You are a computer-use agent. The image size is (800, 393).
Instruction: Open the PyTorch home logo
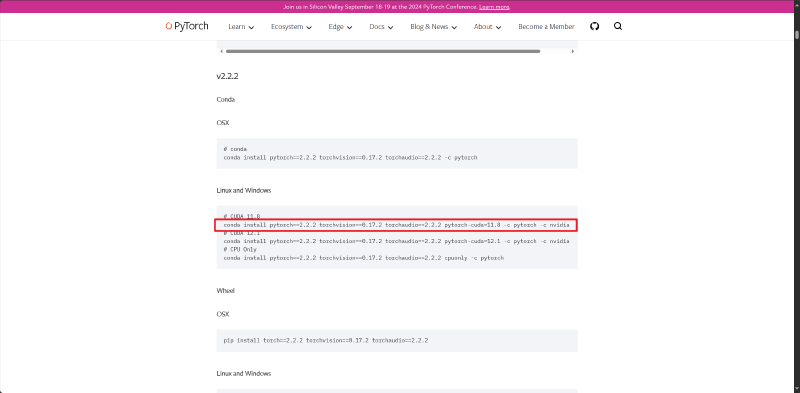187,27
